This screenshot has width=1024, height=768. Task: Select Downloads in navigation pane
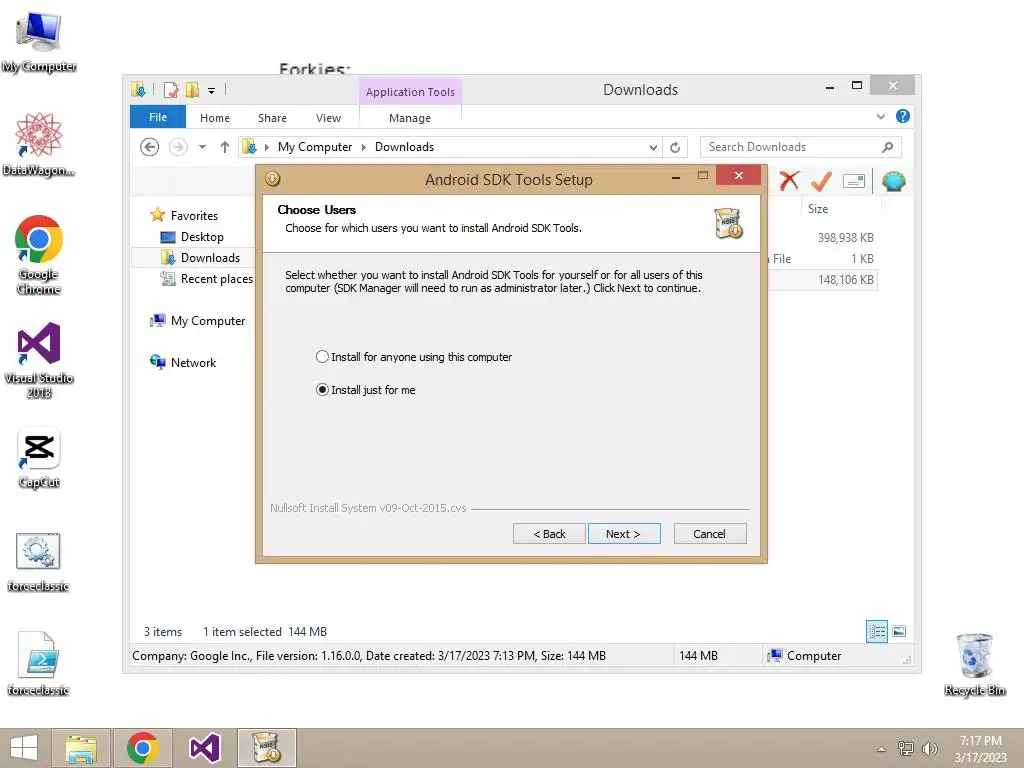coord(210,258)
